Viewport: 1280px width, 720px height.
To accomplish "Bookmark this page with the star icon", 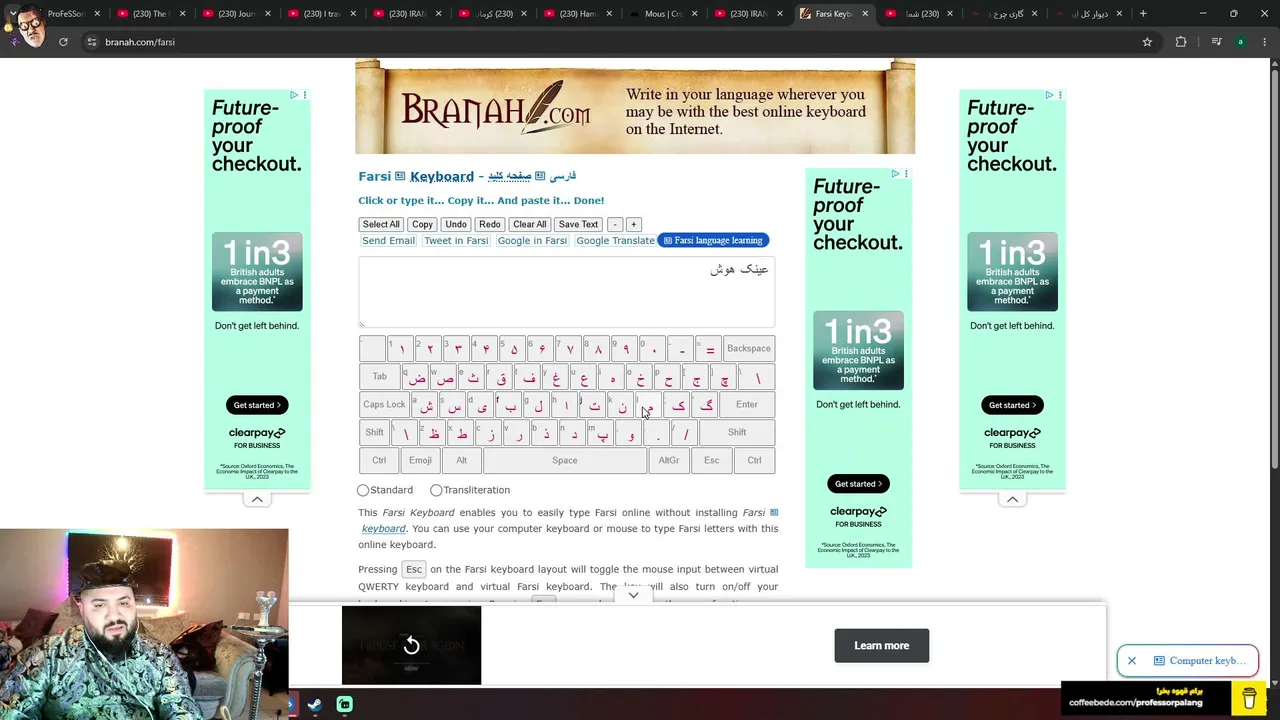I will point(1147,42).
